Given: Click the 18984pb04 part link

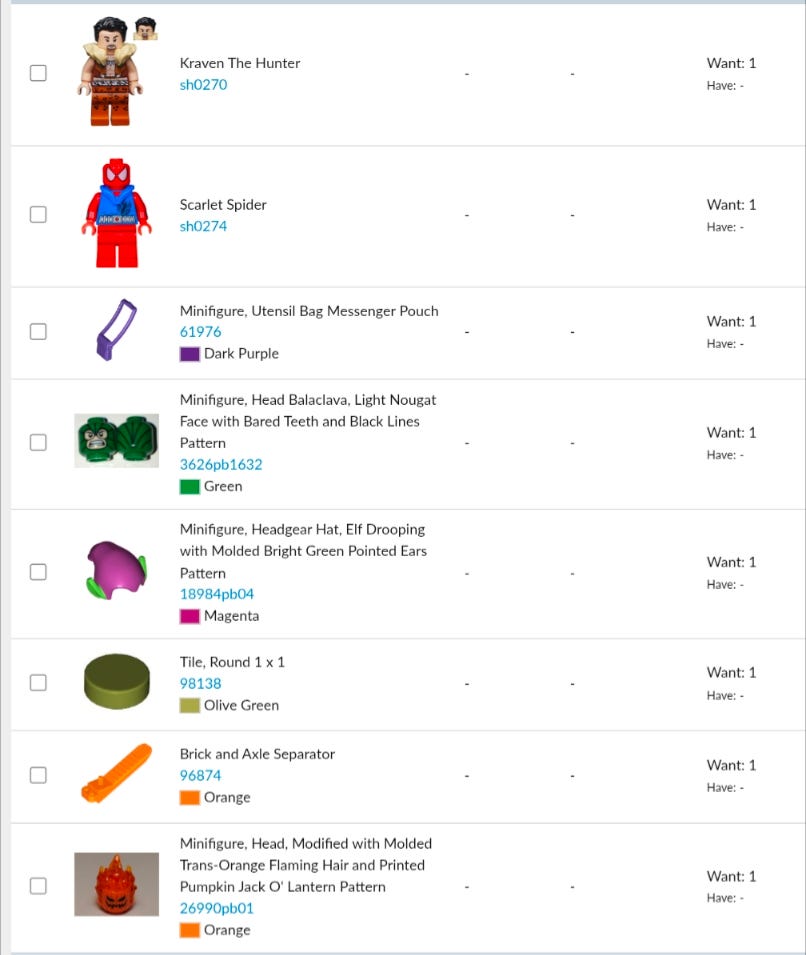Looking at the screenshot, I should click(x=217, y=594).
